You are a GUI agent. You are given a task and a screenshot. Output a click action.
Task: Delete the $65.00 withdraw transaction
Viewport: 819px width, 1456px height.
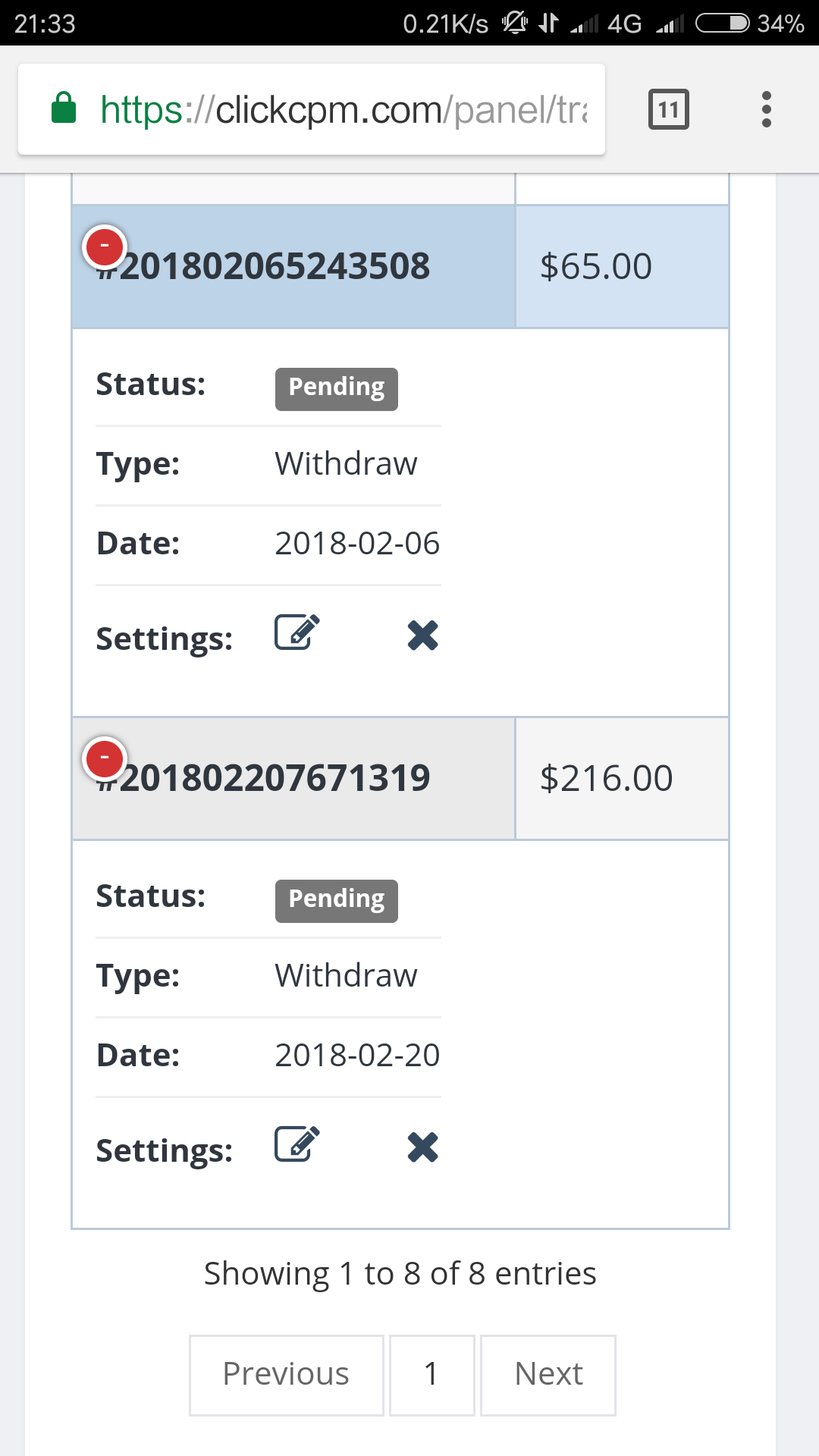pos(422,635)
